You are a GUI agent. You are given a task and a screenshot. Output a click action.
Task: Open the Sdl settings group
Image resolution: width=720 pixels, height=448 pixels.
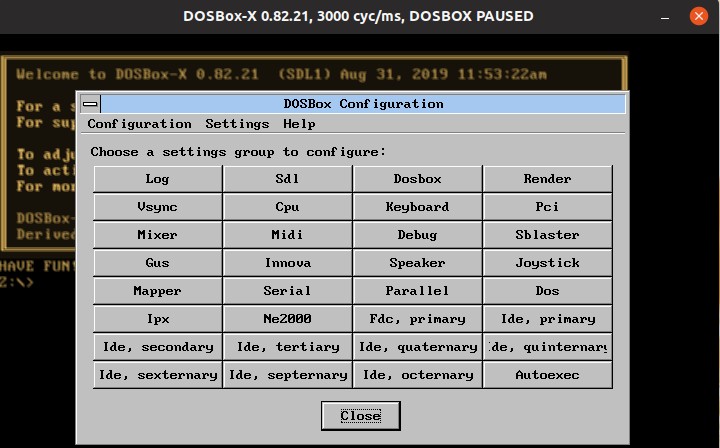point(287,179)
